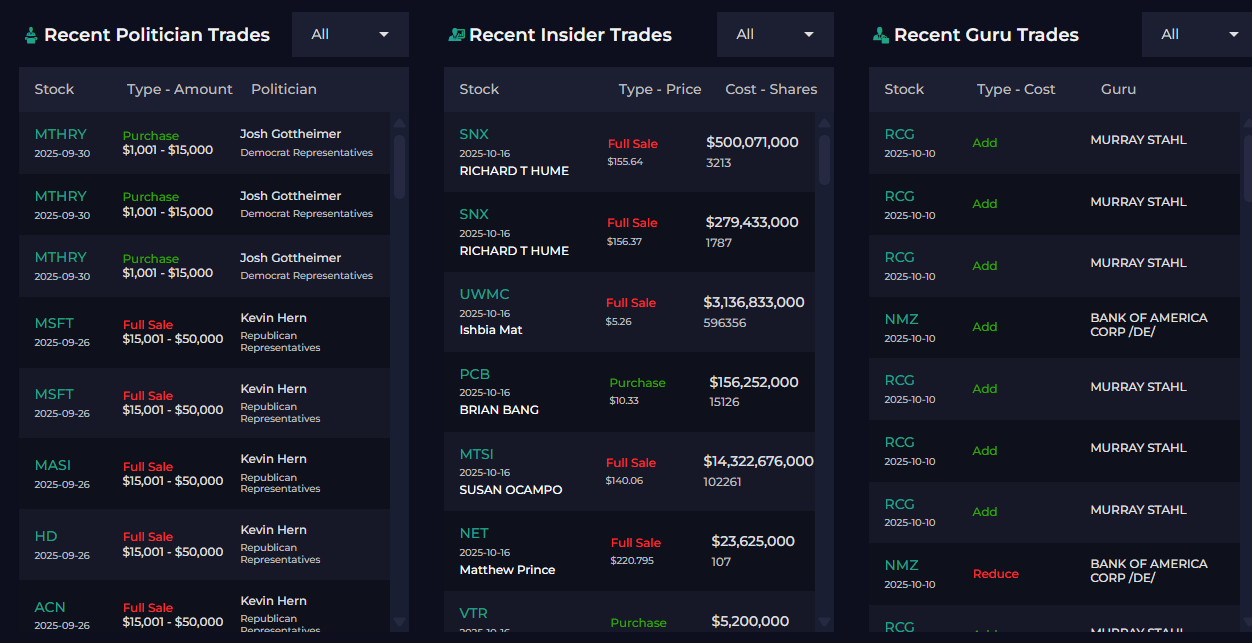Click the 102261 shares value
This screenshot has height=643, width=1252.
(723, 482)
